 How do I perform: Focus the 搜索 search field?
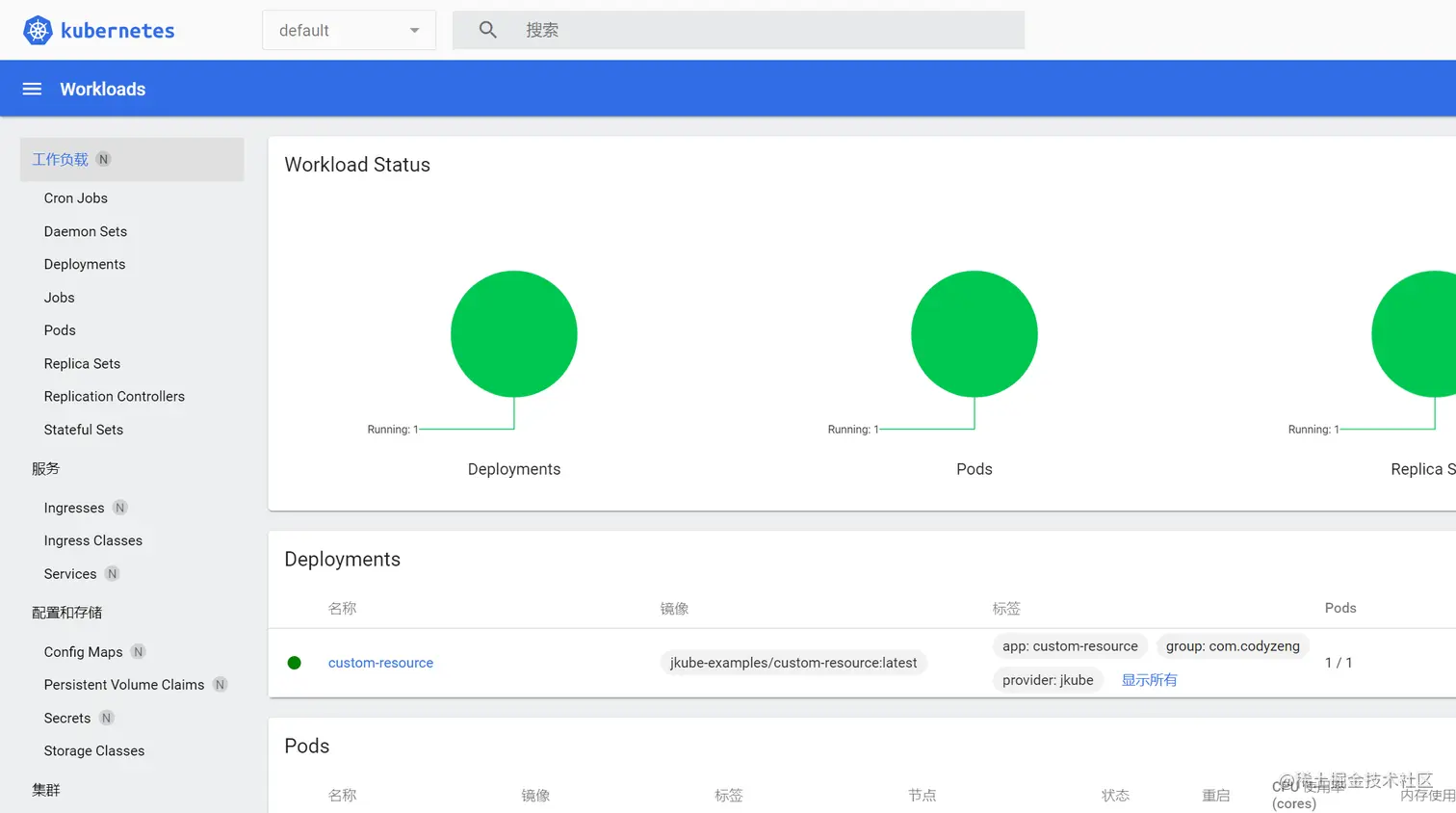(x=739, y=30)
